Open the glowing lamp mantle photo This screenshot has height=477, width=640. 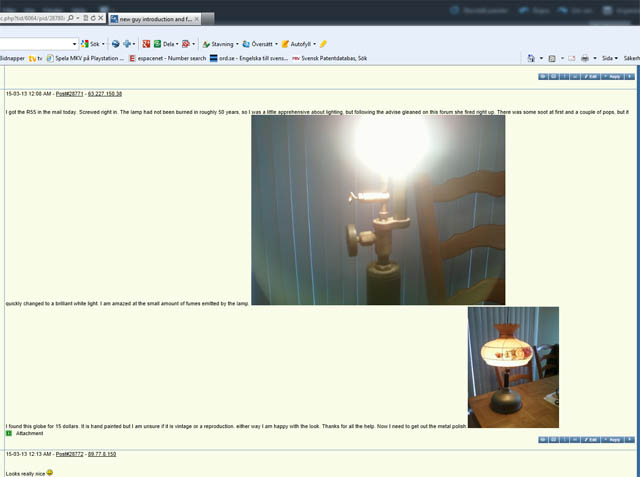click(x=378, y=210)
